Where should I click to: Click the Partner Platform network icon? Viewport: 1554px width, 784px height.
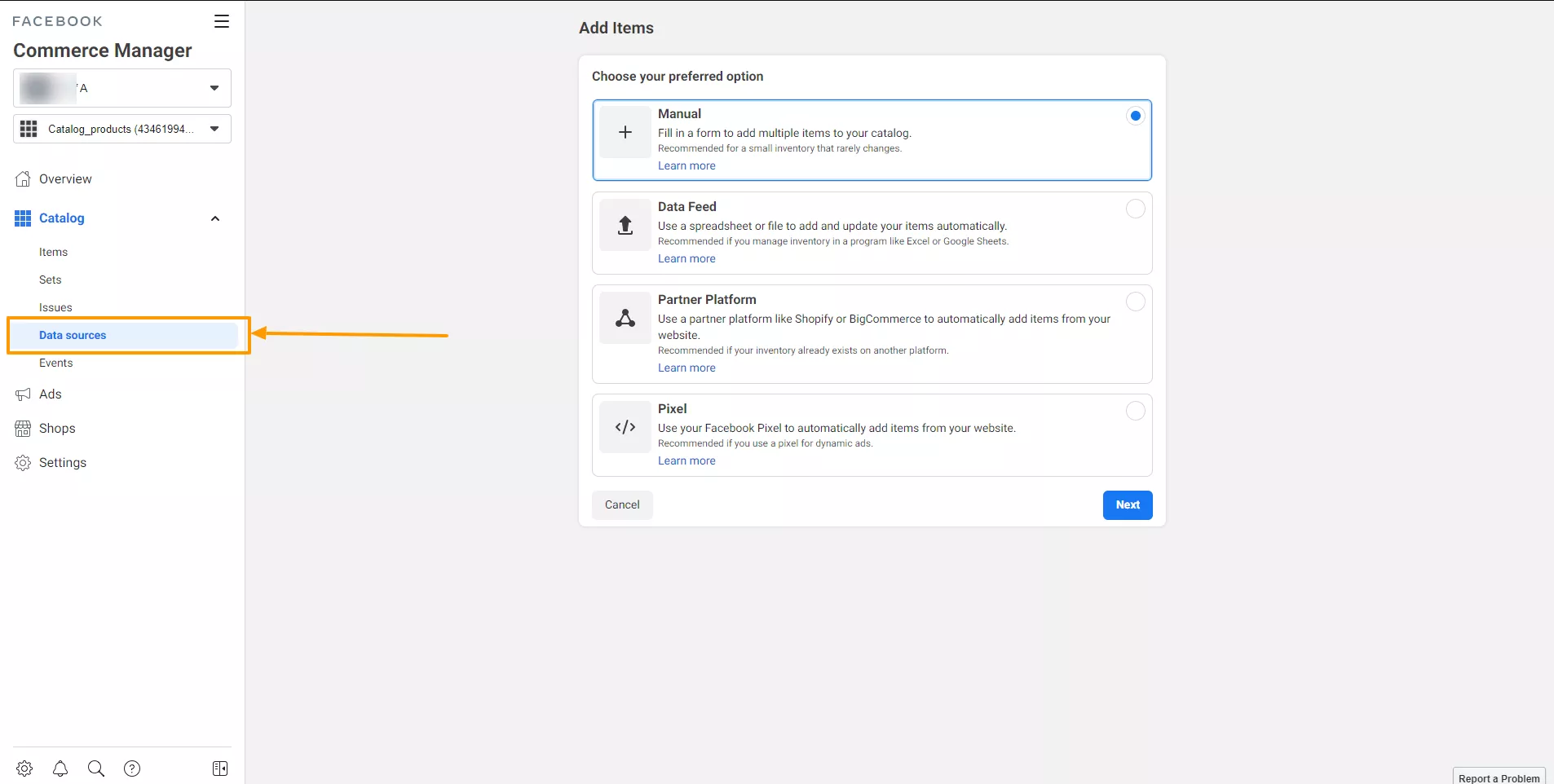[x=625, y=318]
